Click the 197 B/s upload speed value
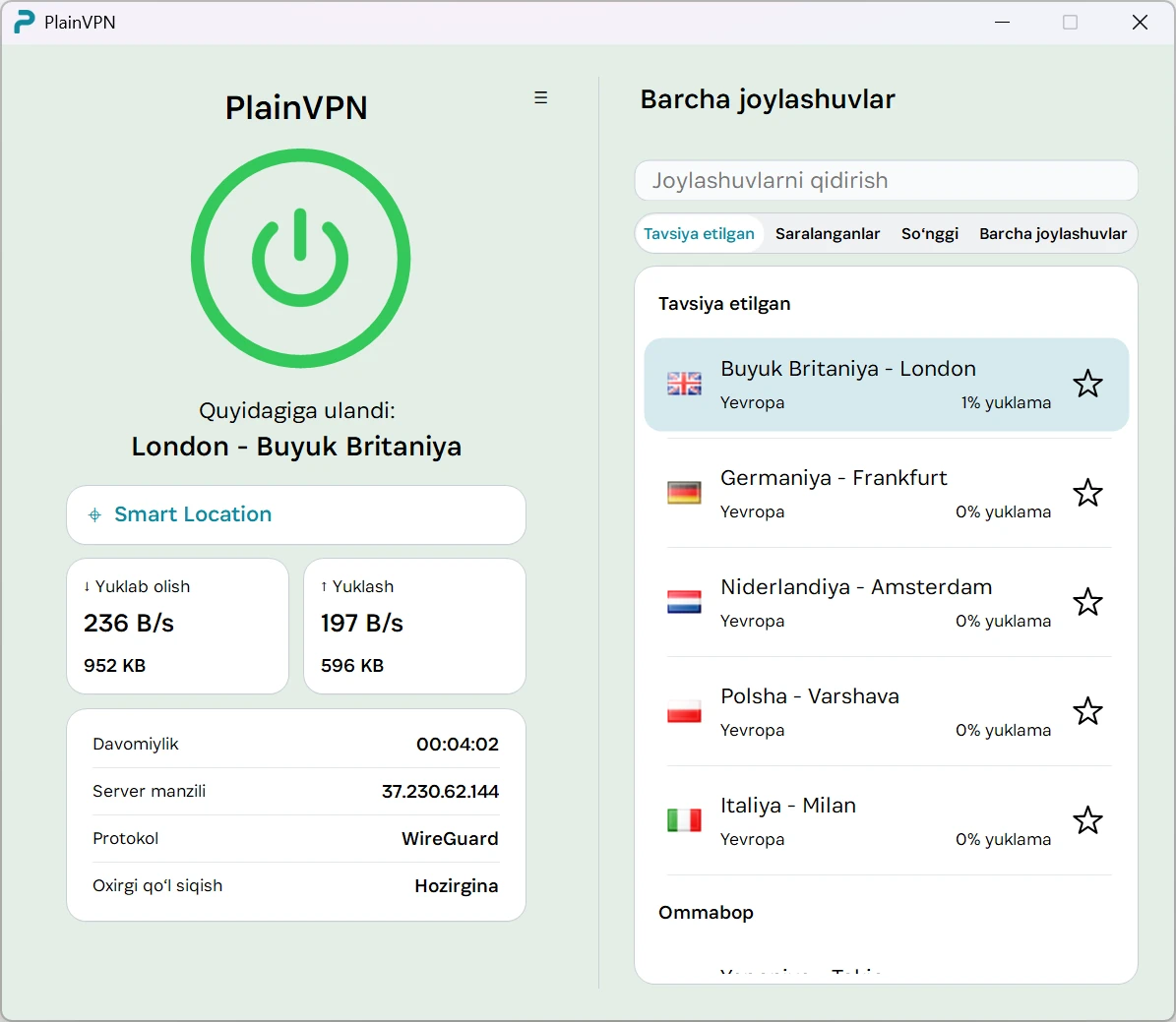The image size is (1176, 1022). click(x=362, y=623)
